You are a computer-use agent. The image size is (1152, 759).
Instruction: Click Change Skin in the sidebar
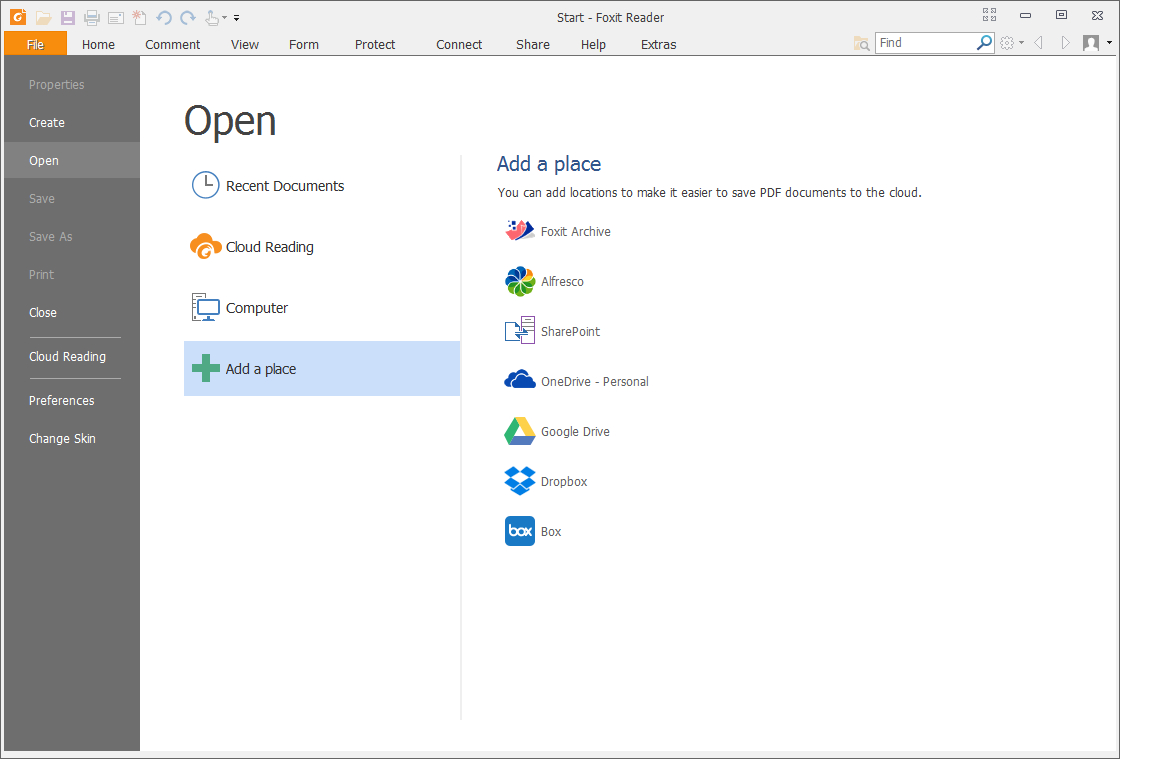[62, 438]
